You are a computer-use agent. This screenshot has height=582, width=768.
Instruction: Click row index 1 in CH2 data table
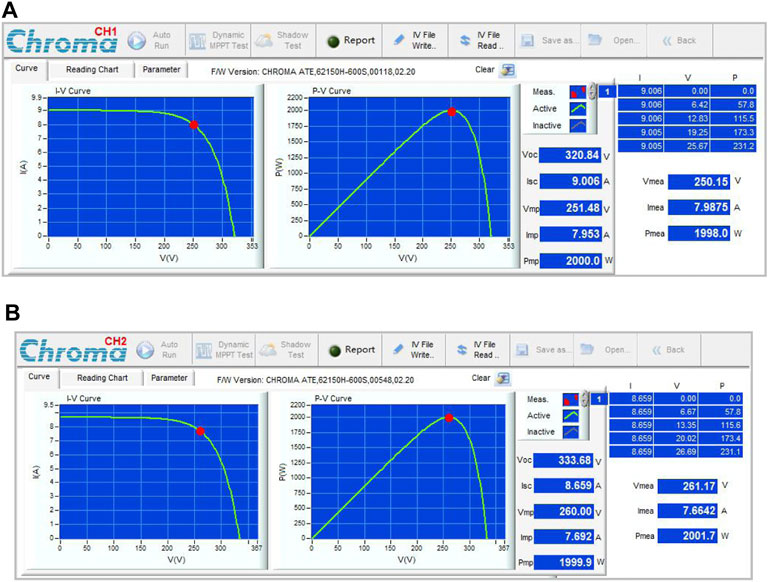click(x=599, y=399)
